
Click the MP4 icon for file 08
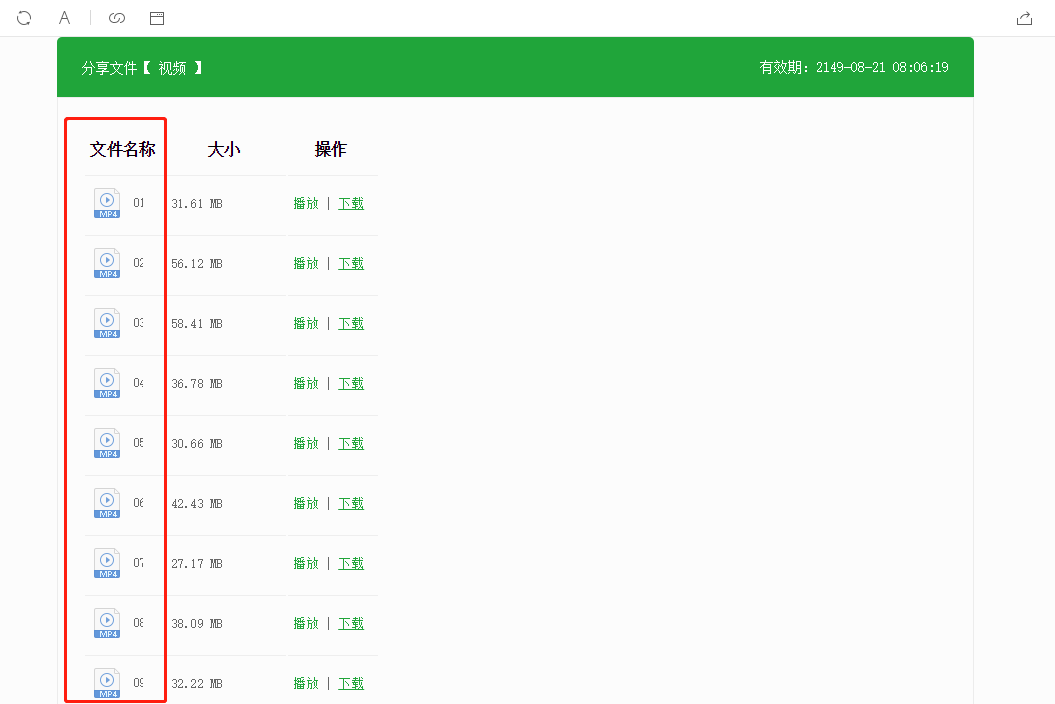tap(107, 623)
